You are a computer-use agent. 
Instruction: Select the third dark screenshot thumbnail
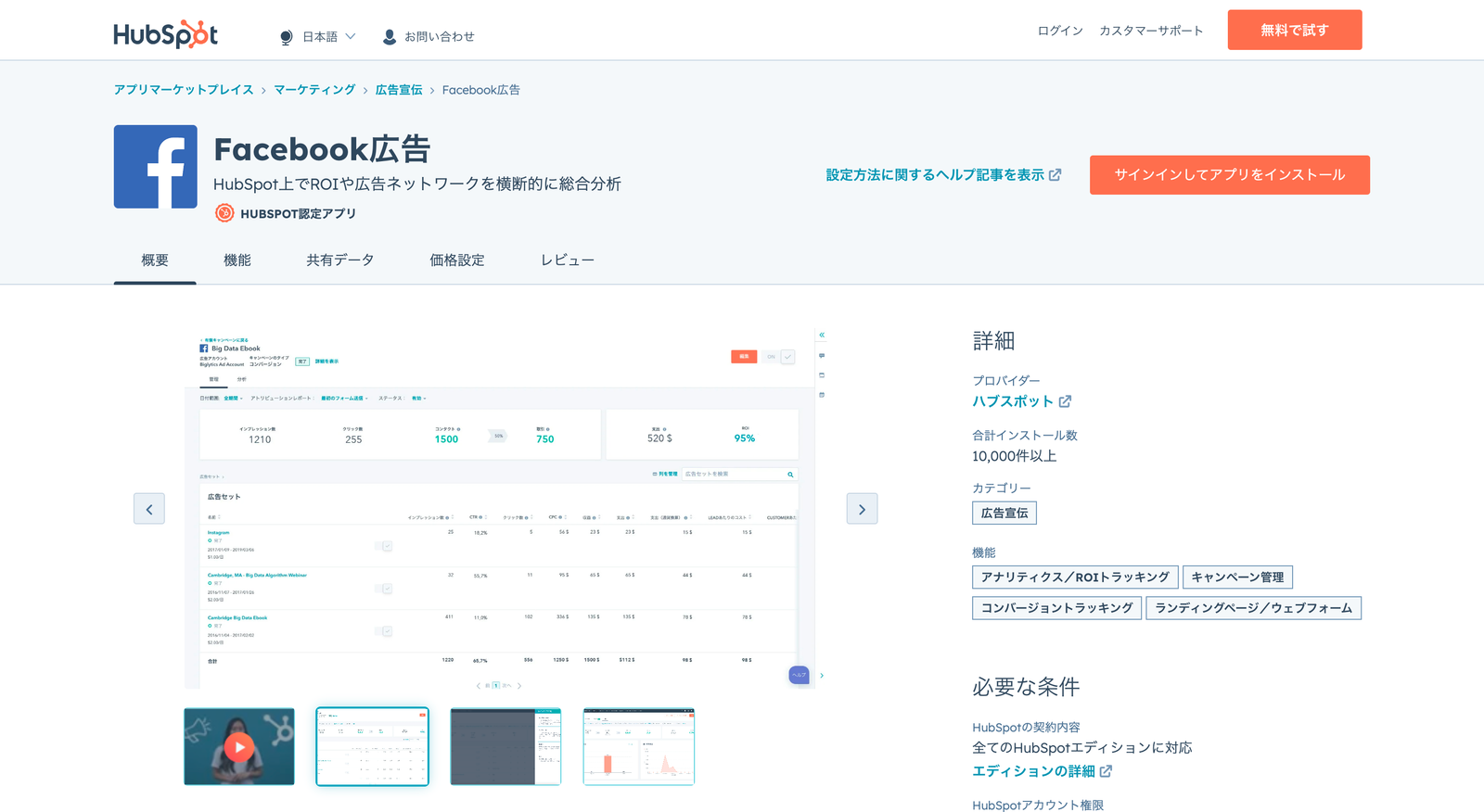[505, 746]
